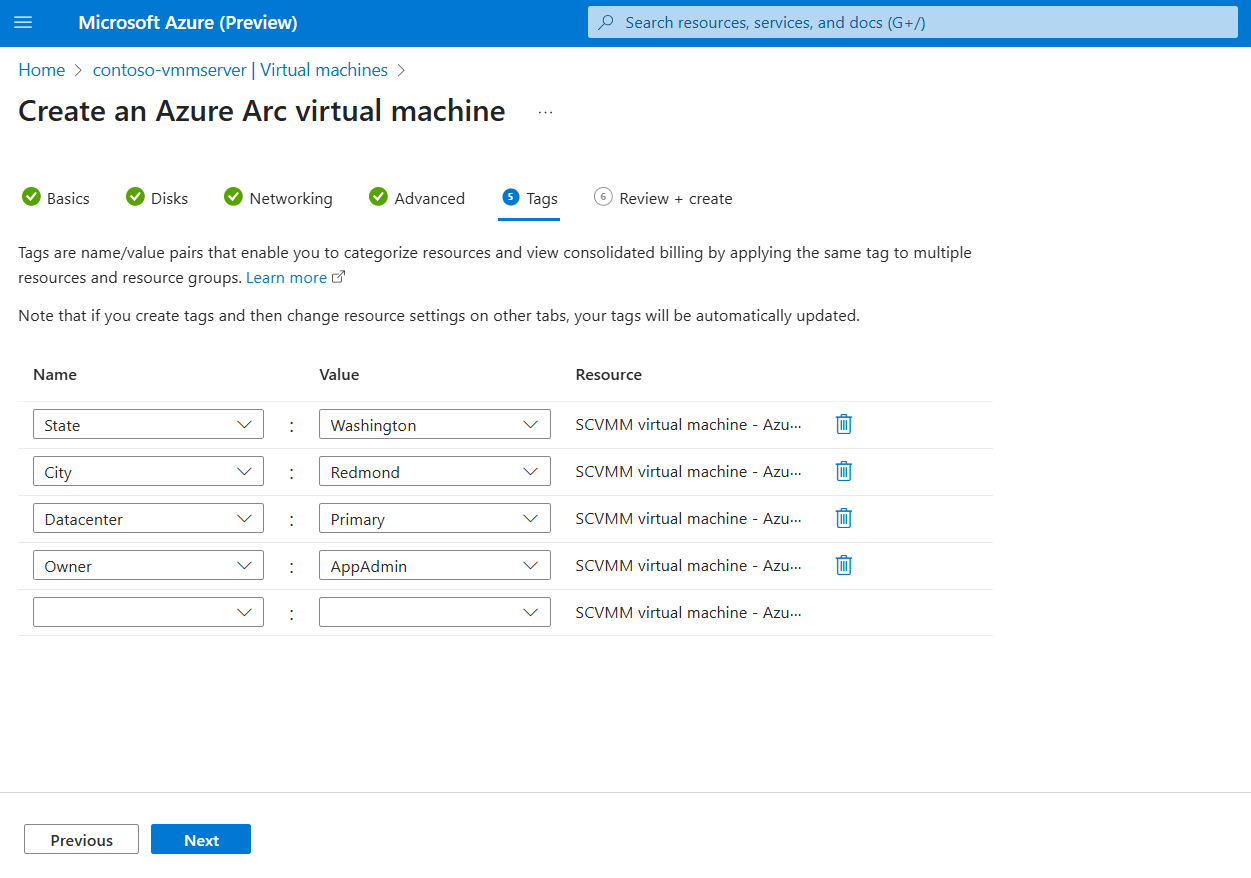
Task: Open contoso-vmmserver | Virtual machines breadcrumb
Action: [x=240, y=70]
